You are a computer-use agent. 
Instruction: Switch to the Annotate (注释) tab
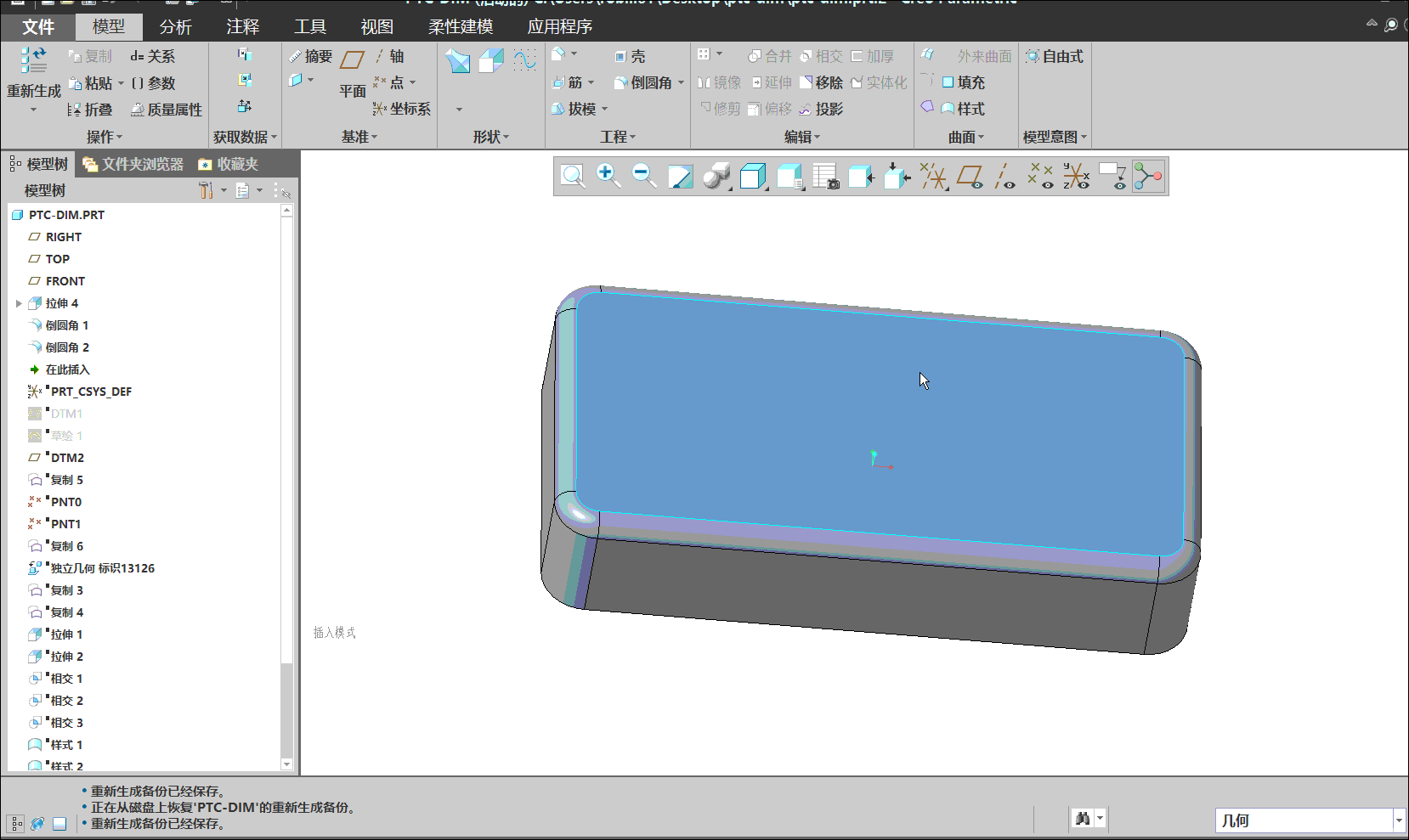(243, 27)
